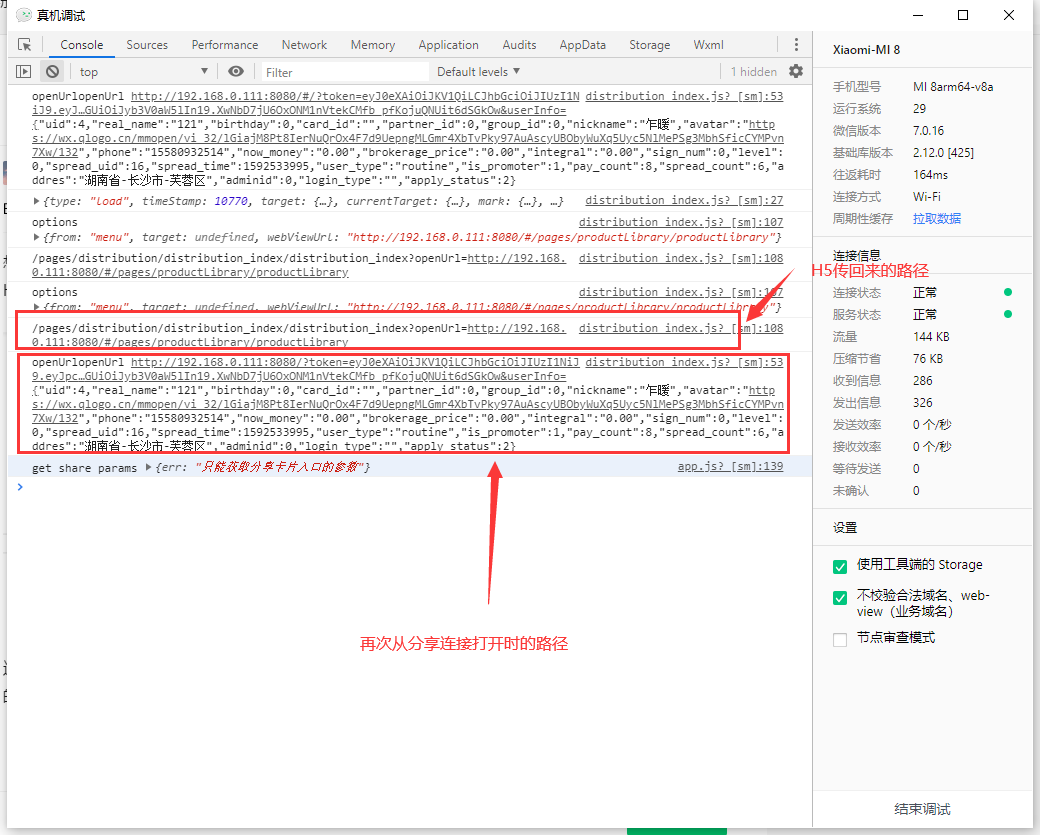This screenshot has width=1040, height=835.
Task: Click the 微信版本 7.0.16 value
Action: point(928,131)
